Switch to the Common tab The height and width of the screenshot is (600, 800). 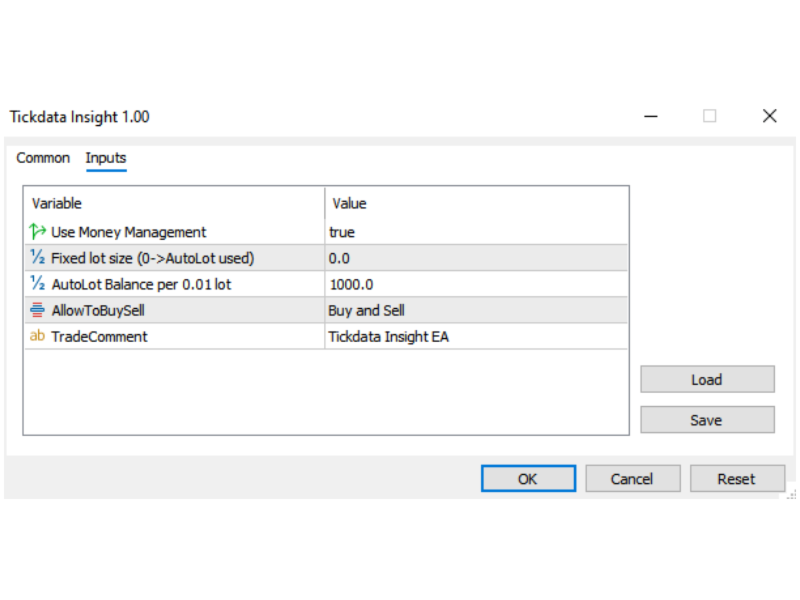tap(43, 158)
